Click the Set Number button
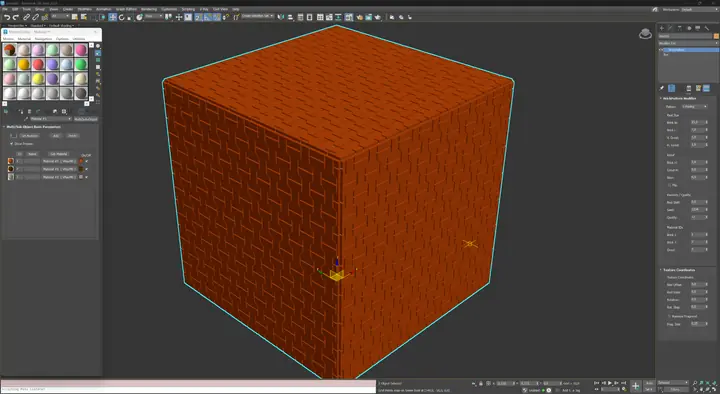Image resolution: width=720 pixels, height=394 pixels. (29, 136)
